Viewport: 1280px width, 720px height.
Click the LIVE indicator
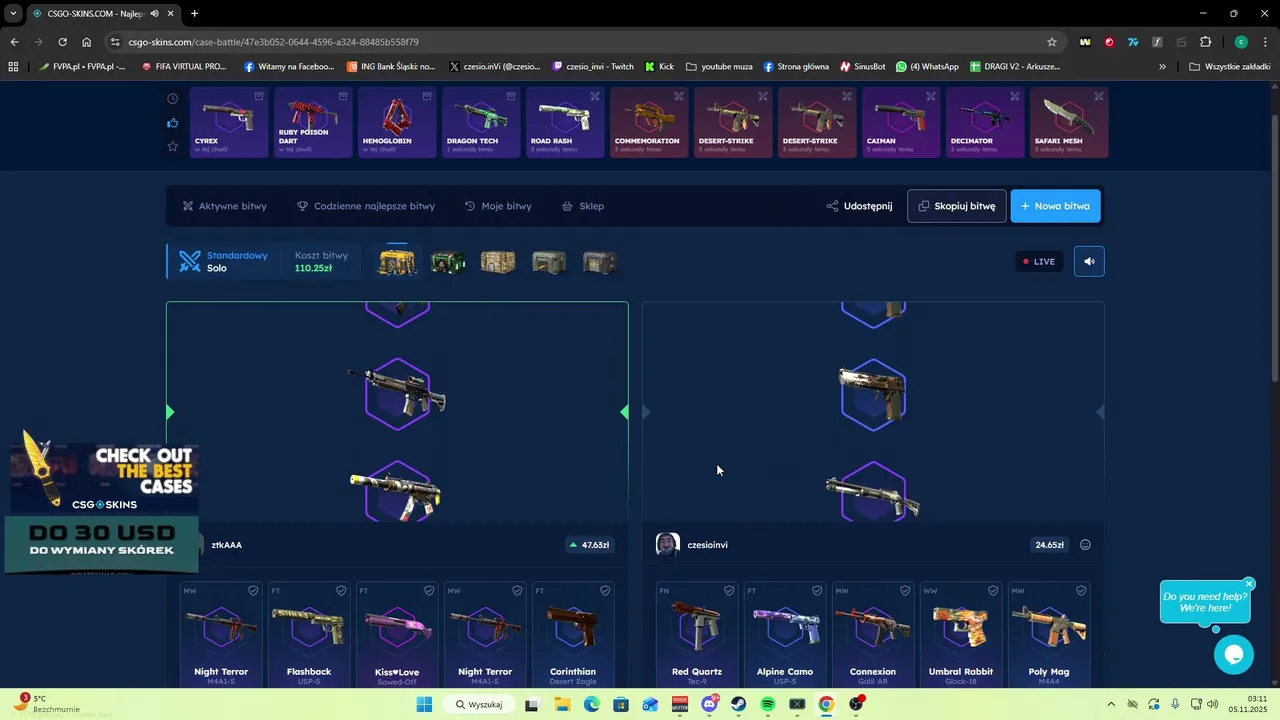click(x=1038, y=261)
